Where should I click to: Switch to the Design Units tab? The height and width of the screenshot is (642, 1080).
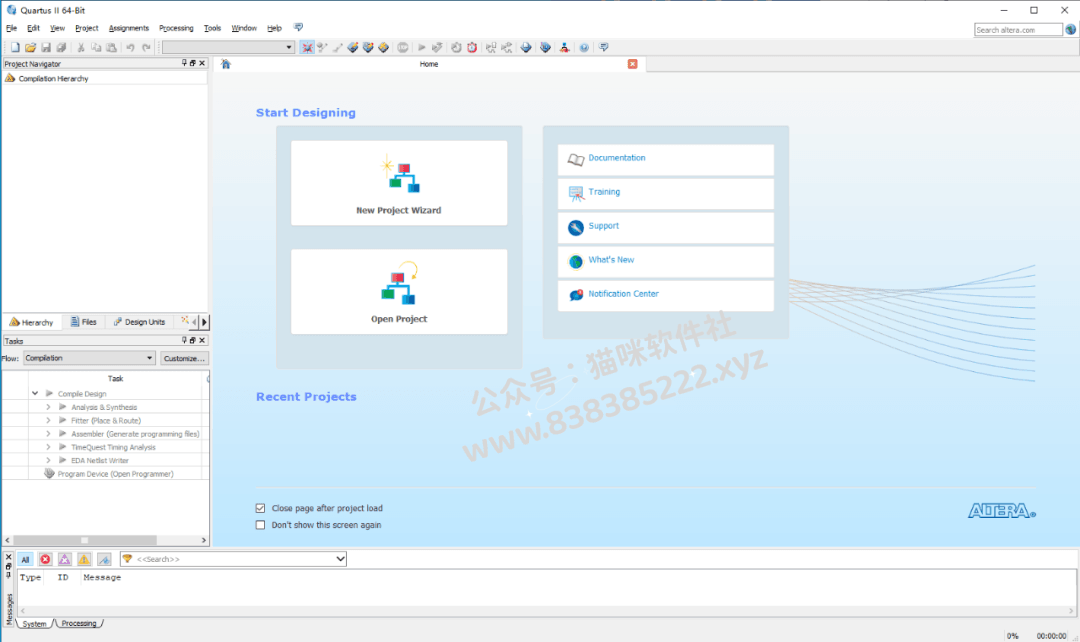coord(140,322)
